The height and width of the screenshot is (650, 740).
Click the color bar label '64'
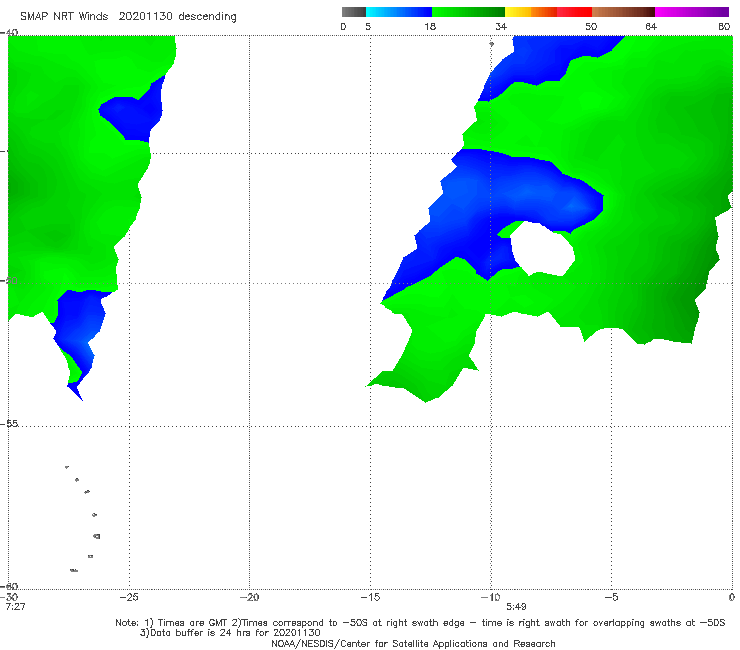tap(651, 26)
